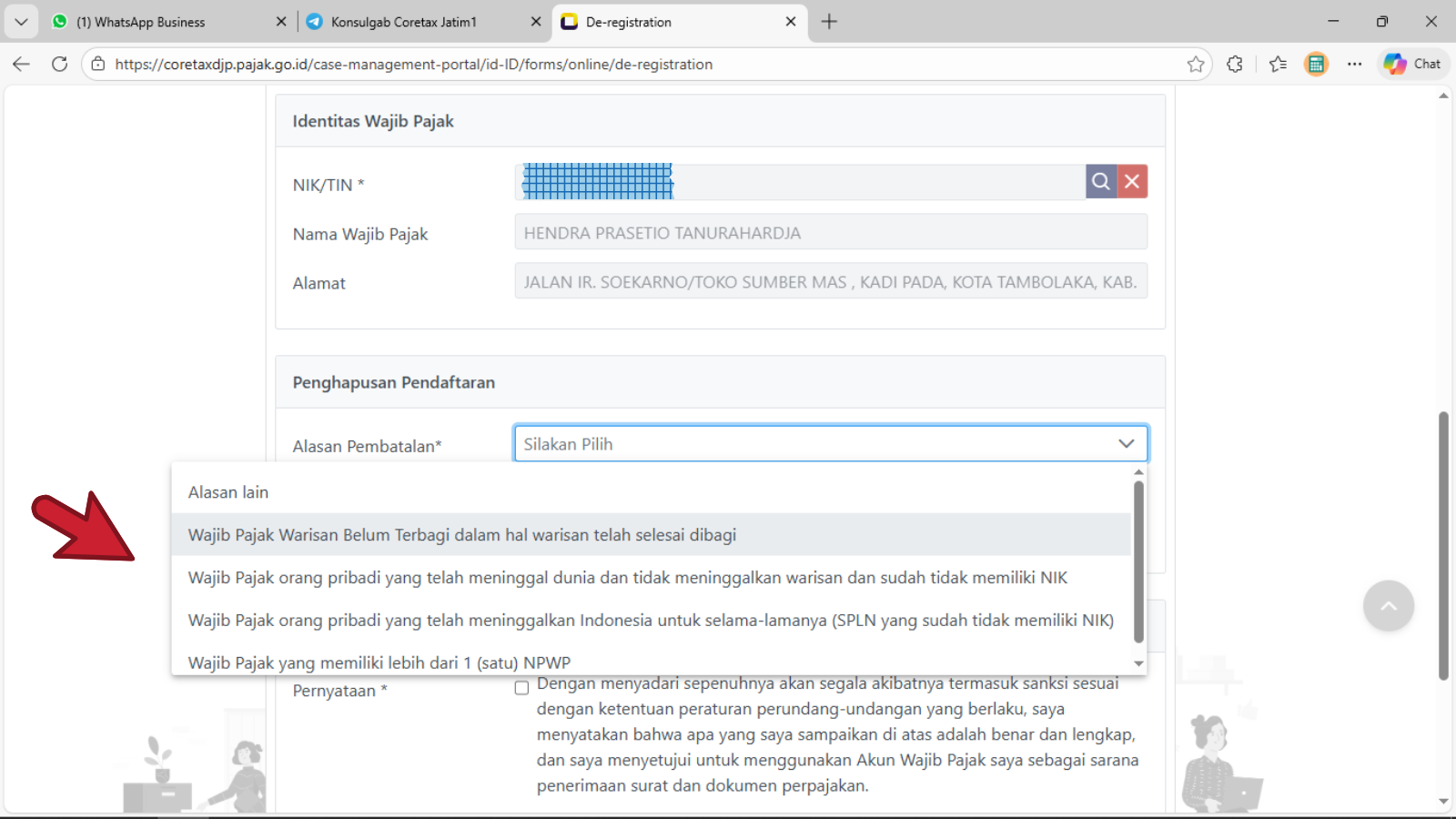Switch to the Konsulgab Coretax Jatim1 tab

point(404,22)
